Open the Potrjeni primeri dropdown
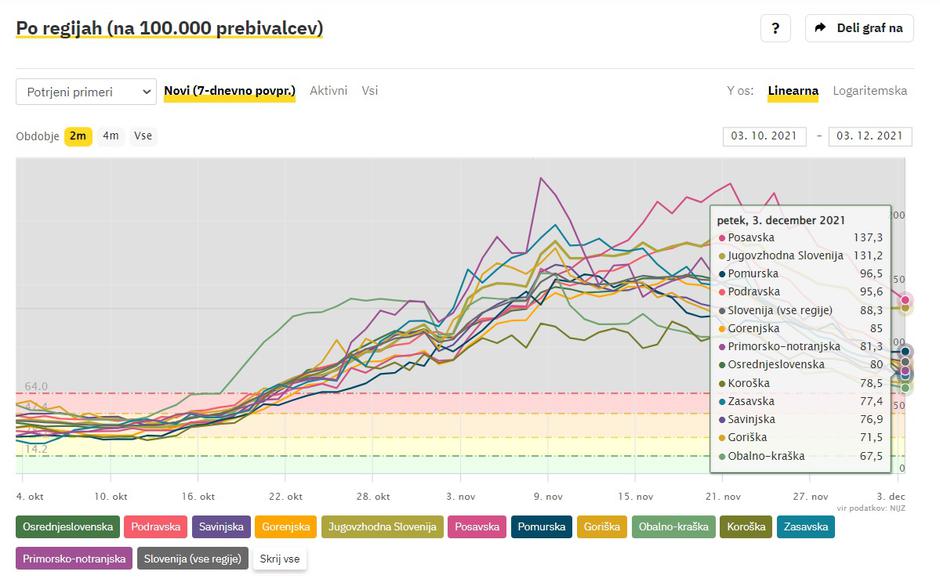 tap(86, 92)
